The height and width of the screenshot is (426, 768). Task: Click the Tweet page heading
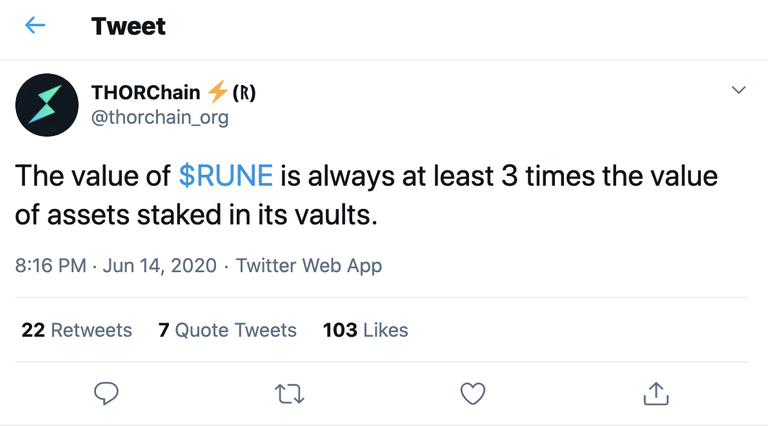[x=128, y=26]
